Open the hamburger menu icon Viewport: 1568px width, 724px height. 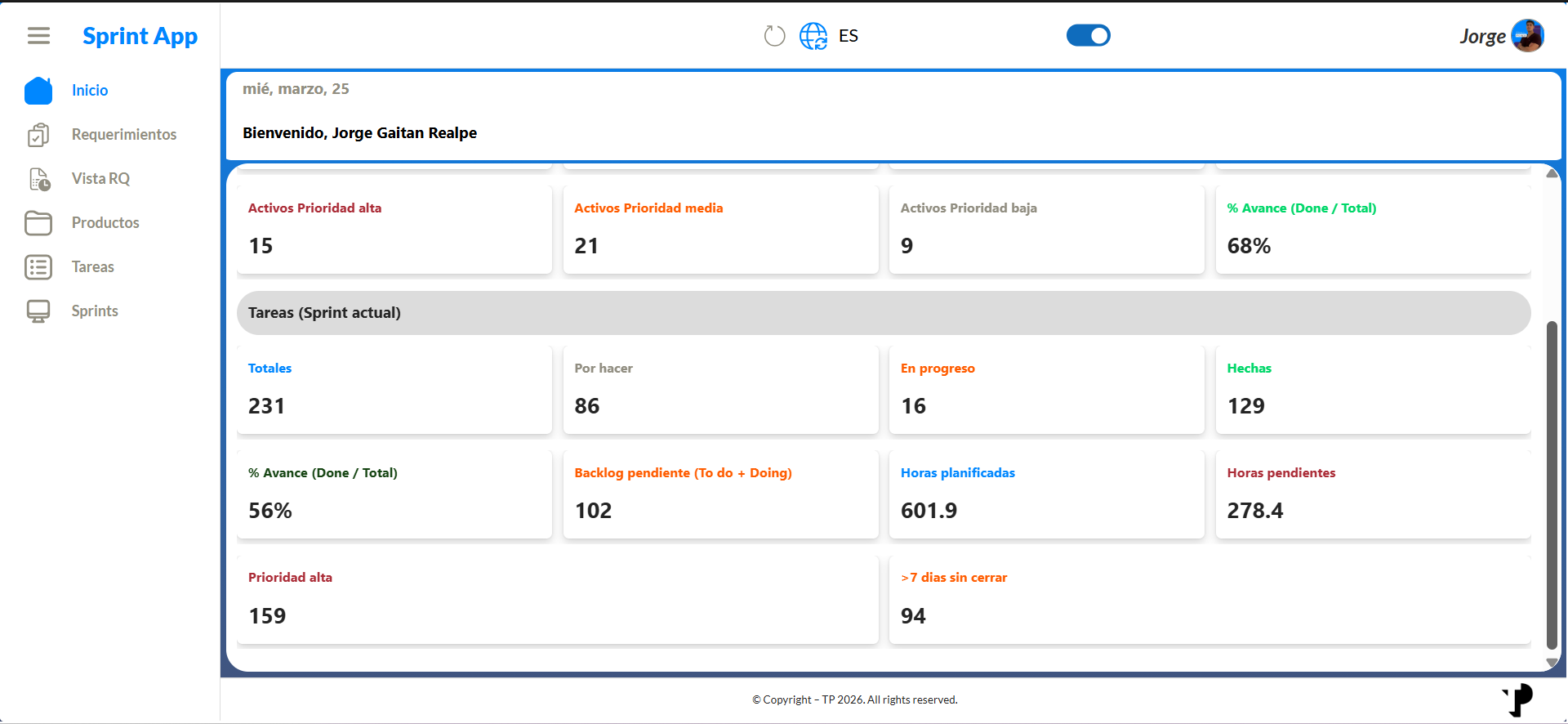tap(38, 36)
